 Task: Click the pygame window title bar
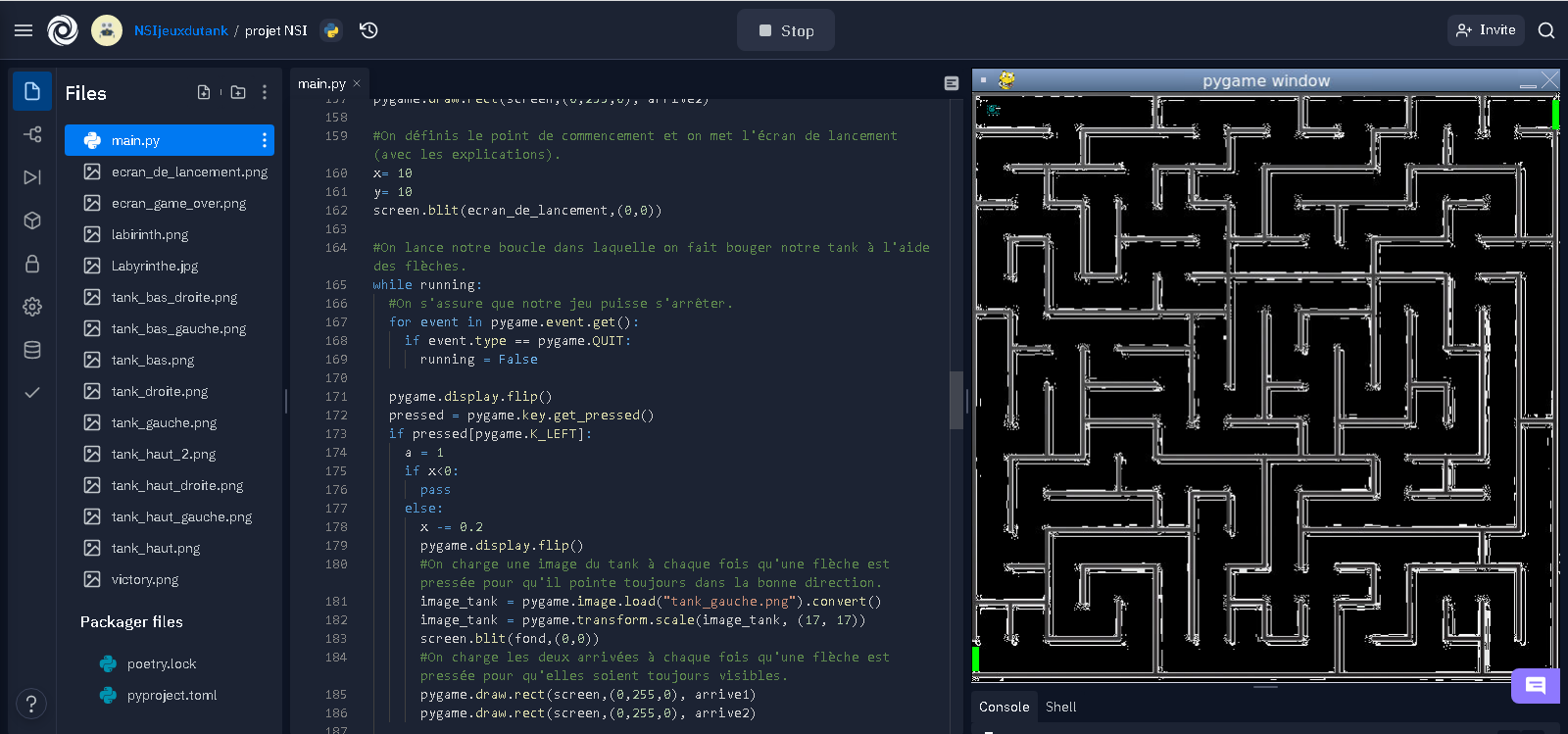tap(1265, 80)
